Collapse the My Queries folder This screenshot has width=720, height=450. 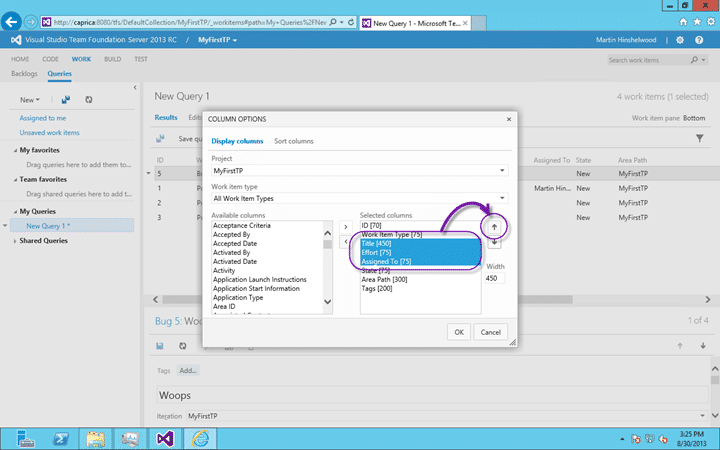click(x=15, y=212)
